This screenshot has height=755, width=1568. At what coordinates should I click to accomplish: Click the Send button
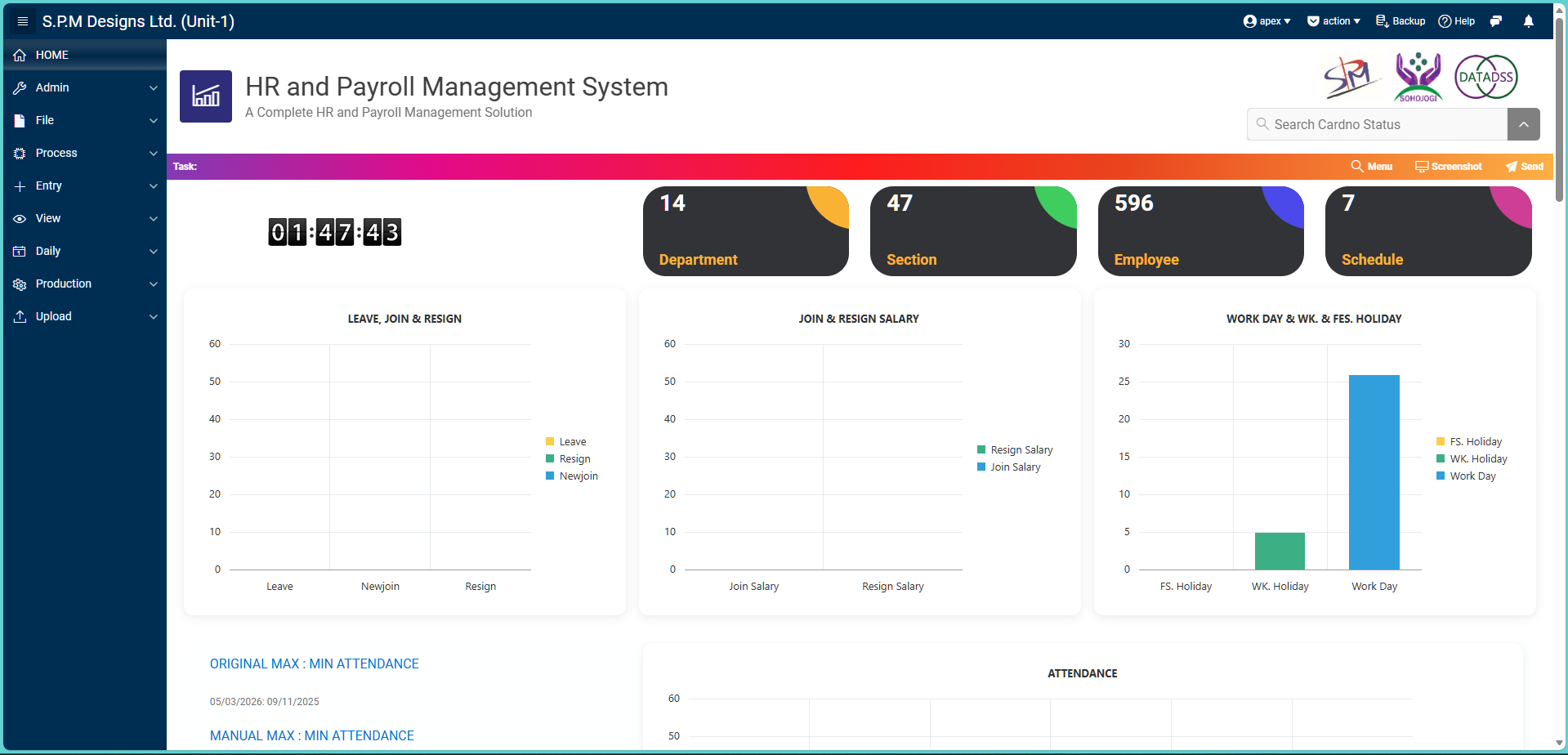coord(1525,167)
